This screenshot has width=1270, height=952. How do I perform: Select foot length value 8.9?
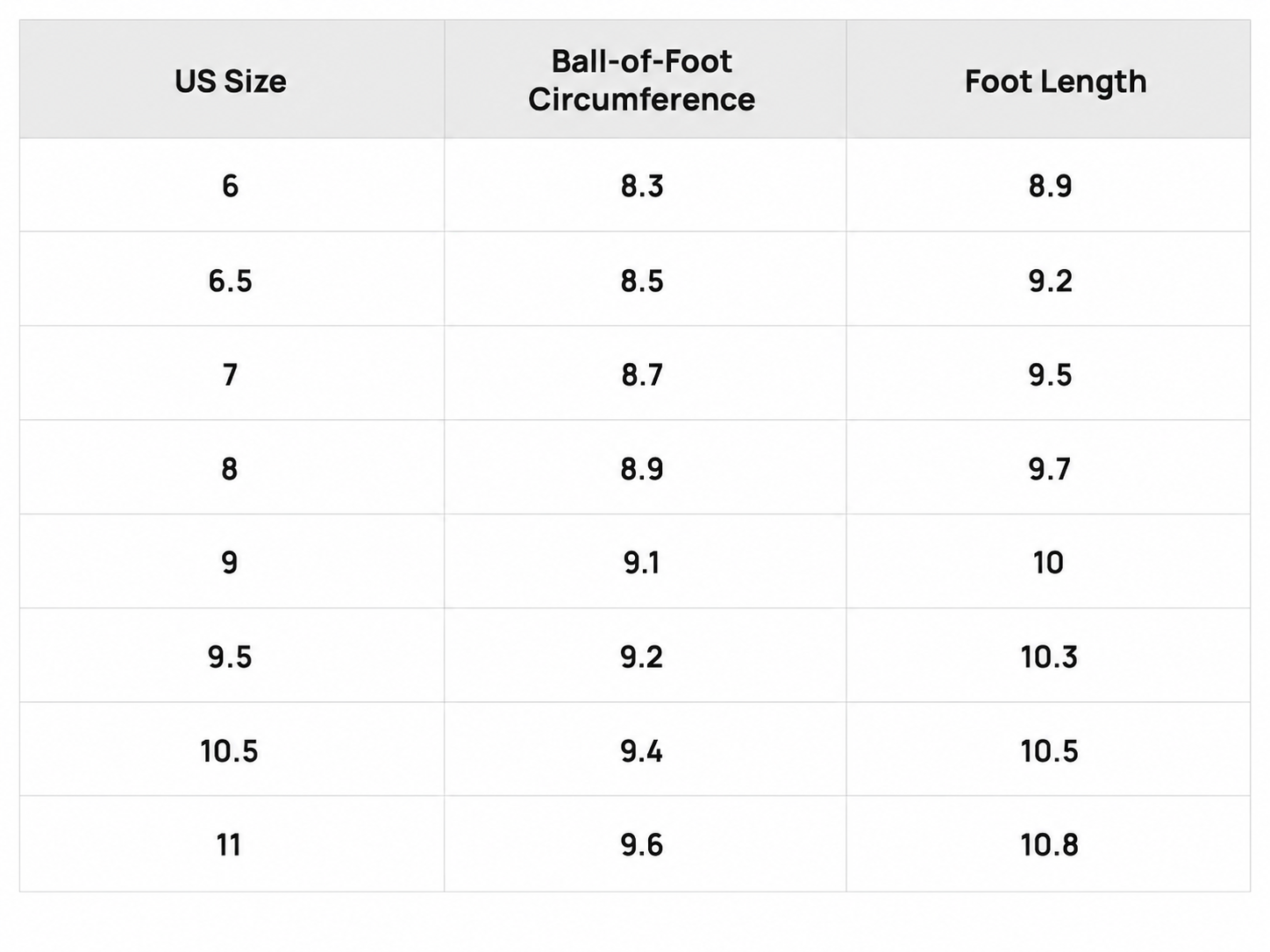(1050, 186)
